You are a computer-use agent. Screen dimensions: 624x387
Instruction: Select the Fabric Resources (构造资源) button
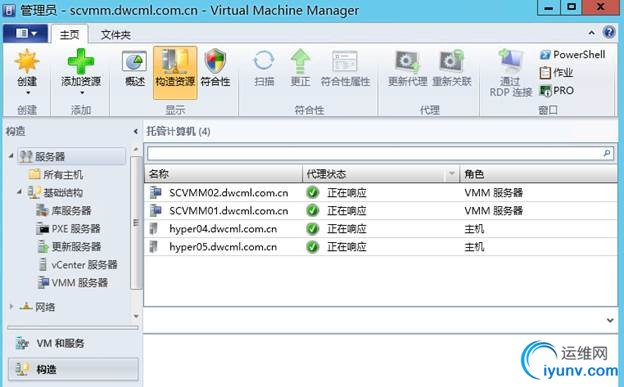coord(175,72)
